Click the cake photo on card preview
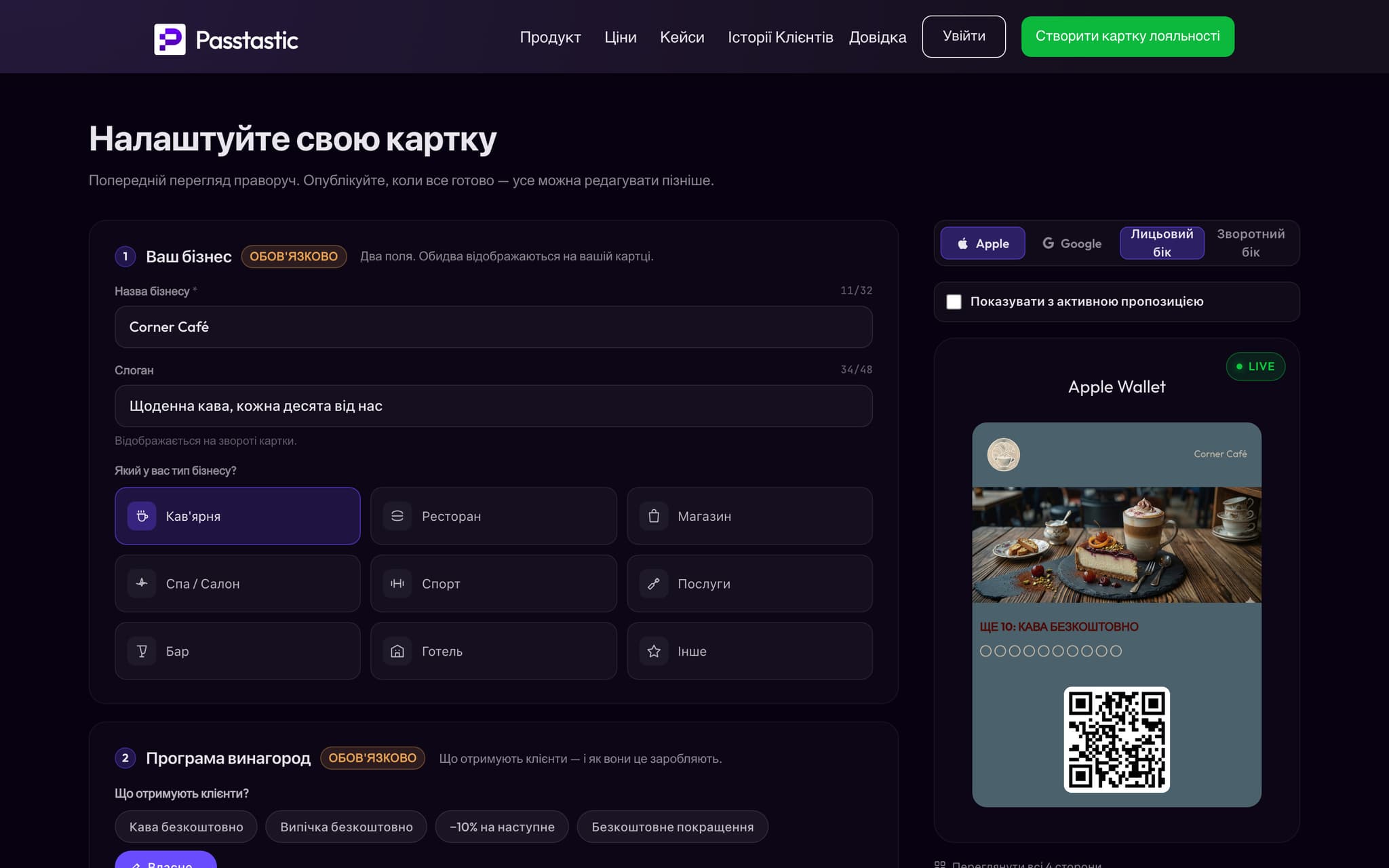 pos(1116,545)
